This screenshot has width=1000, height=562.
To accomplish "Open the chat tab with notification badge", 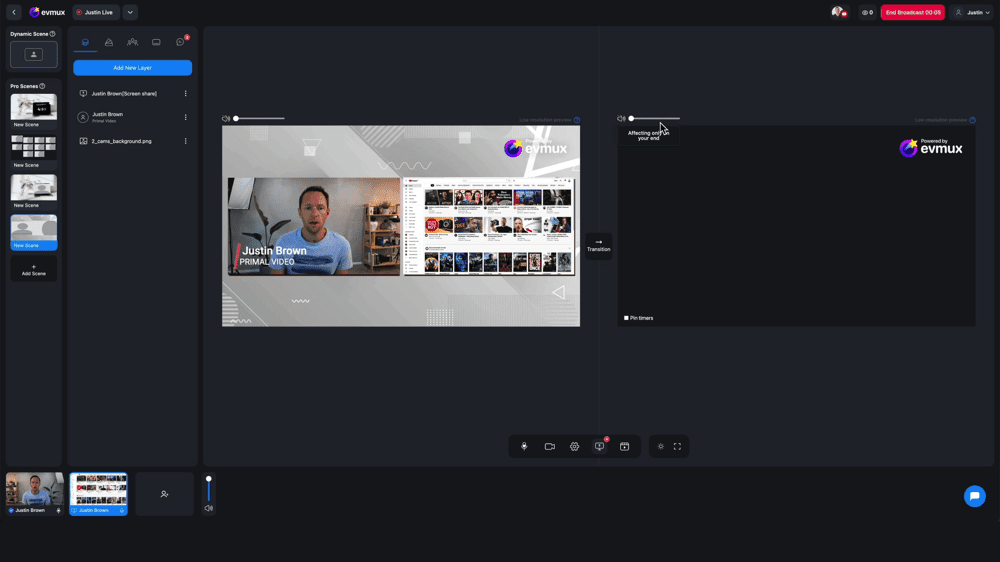I will [180, 42].
